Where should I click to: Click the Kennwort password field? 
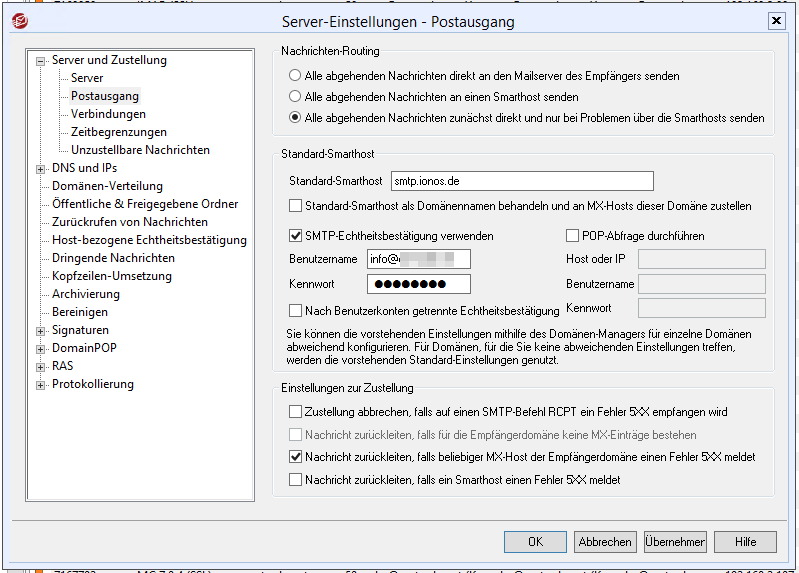coord(419,284)
